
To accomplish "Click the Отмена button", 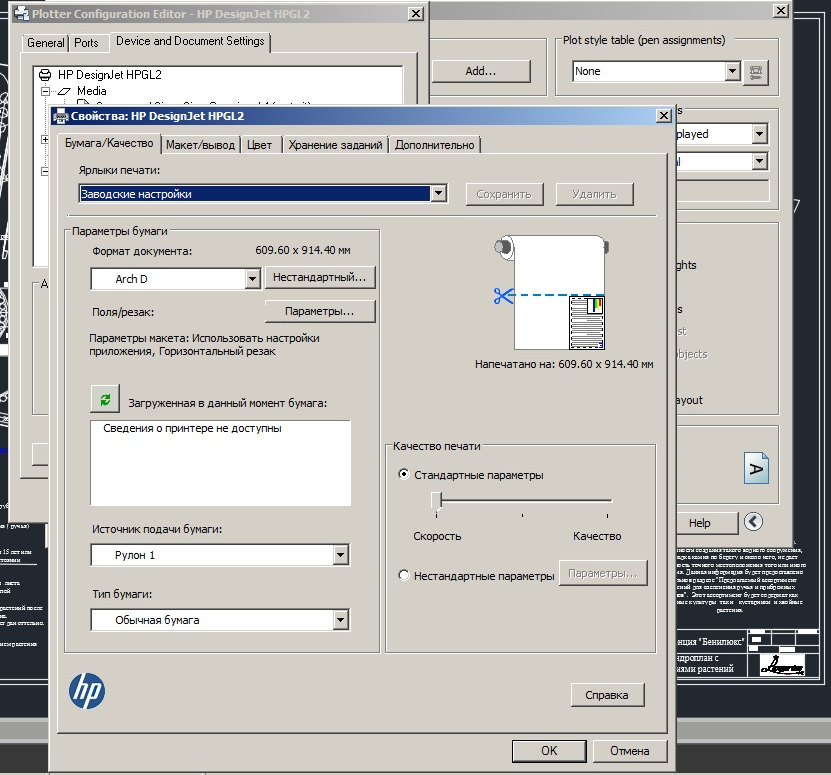I will pyautogui.click(x=630, y=751).
